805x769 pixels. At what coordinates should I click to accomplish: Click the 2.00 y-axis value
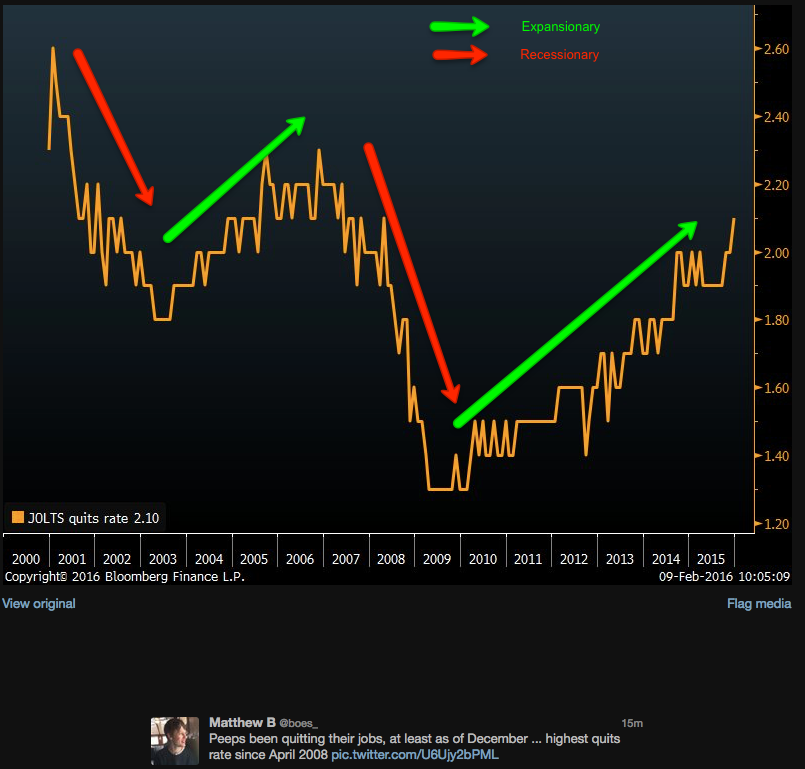777,253
